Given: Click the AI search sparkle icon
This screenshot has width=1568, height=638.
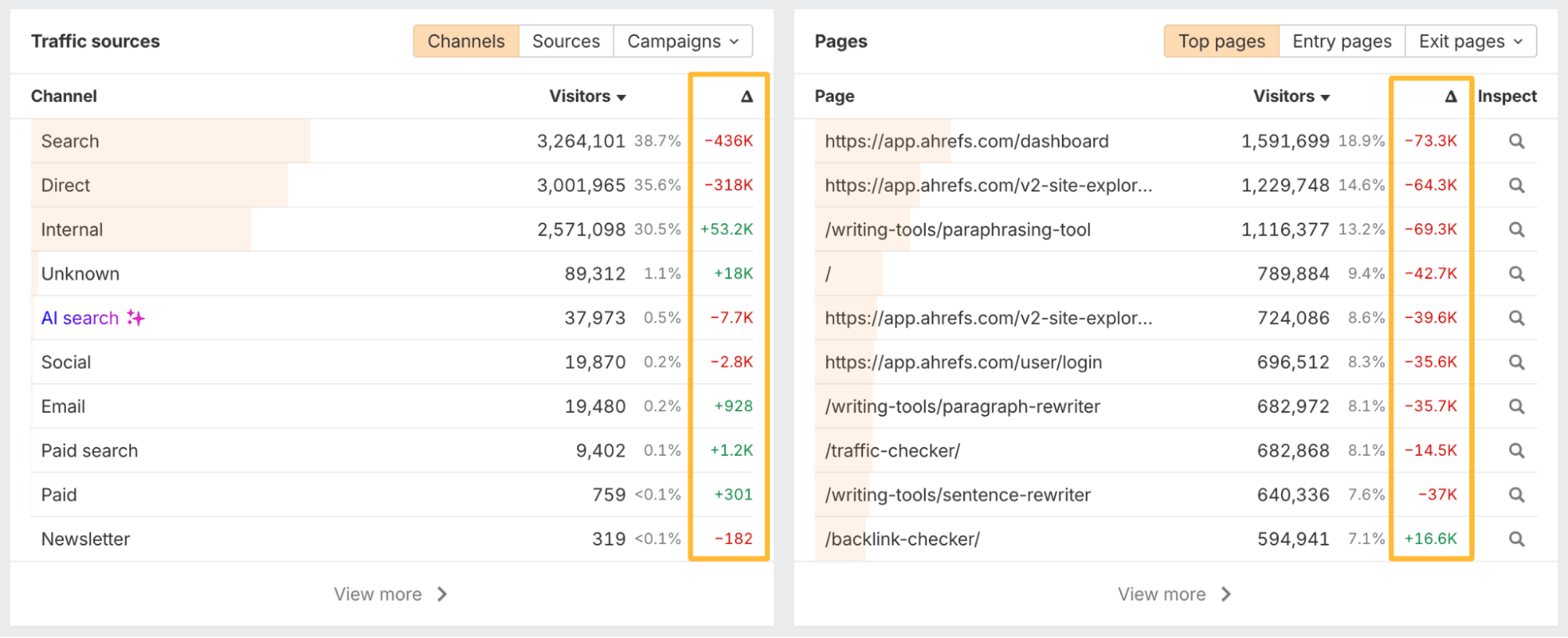Looking at the screenshot, I should point(136,318).
